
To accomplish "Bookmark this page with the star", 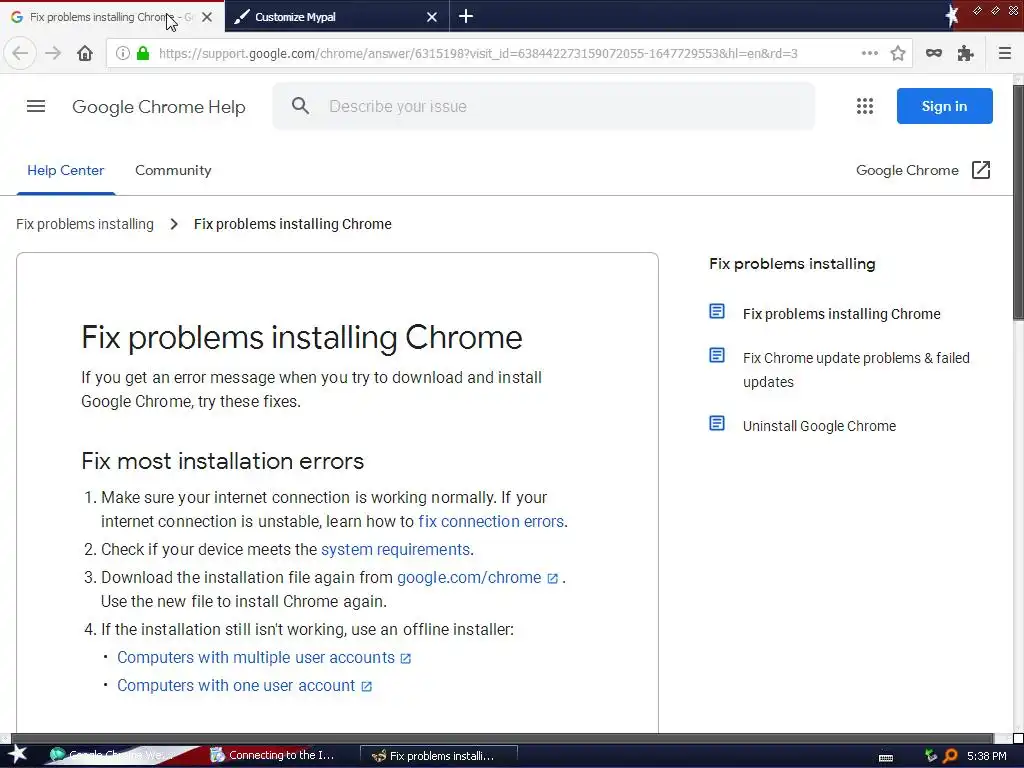I will 898,53.
